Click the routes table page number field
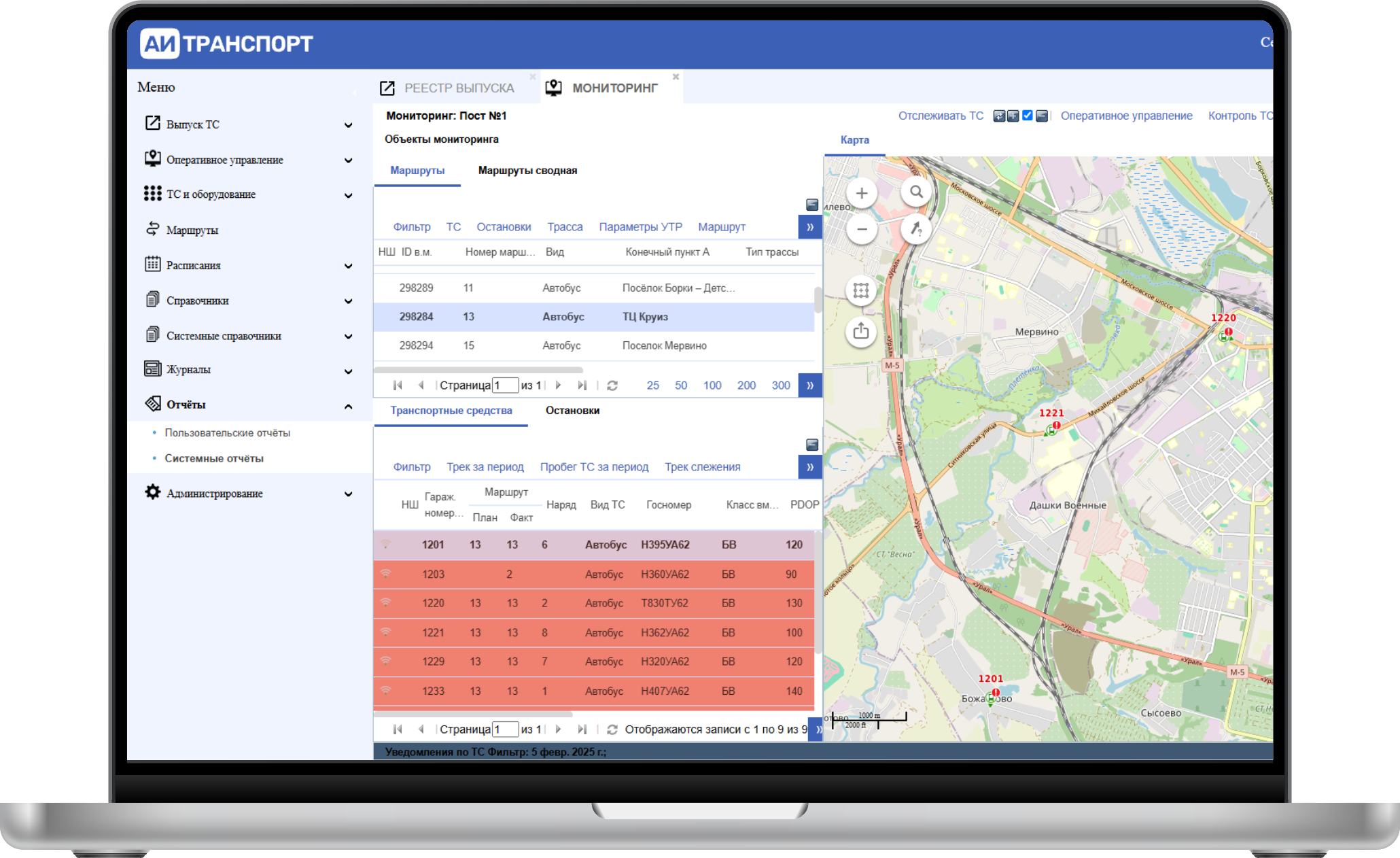The height and width of the screenshot is (858, 1400). pyautogui.click(x=505, y=385)
